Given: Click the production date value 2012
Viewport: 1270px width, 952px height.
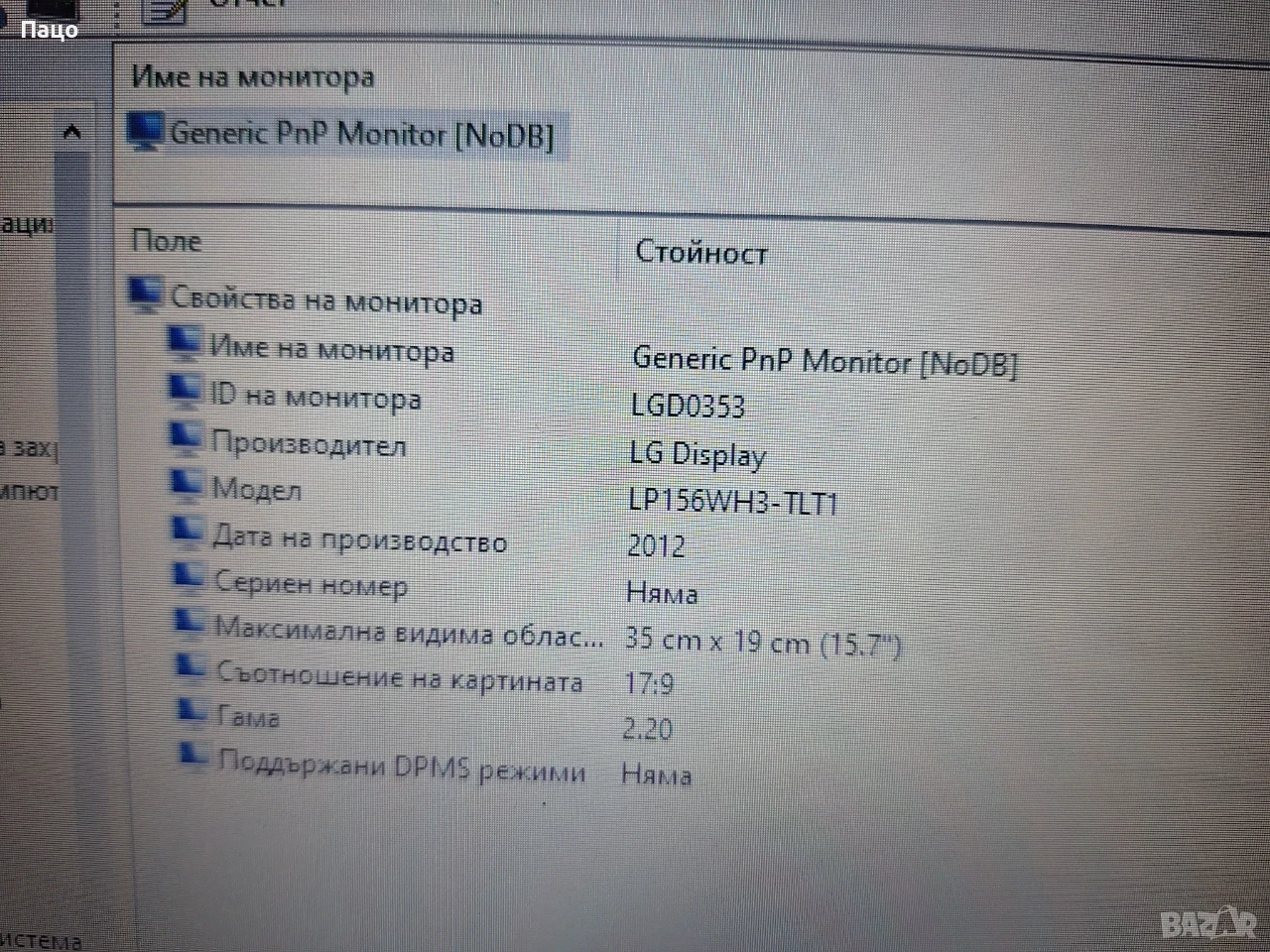Looking at the screenshot, I should point(656,546).
